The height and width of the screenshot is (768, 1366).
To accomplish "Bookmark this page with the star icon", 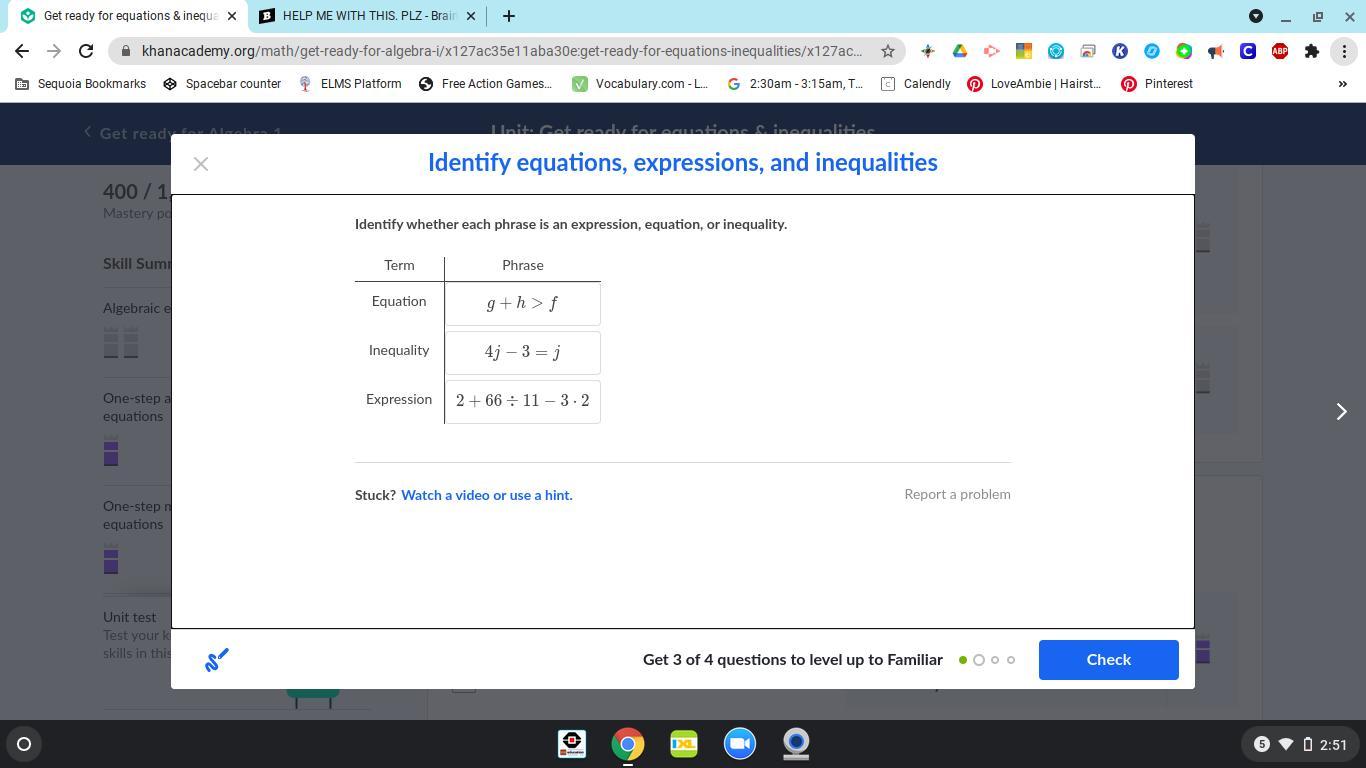I will [887, 51].
